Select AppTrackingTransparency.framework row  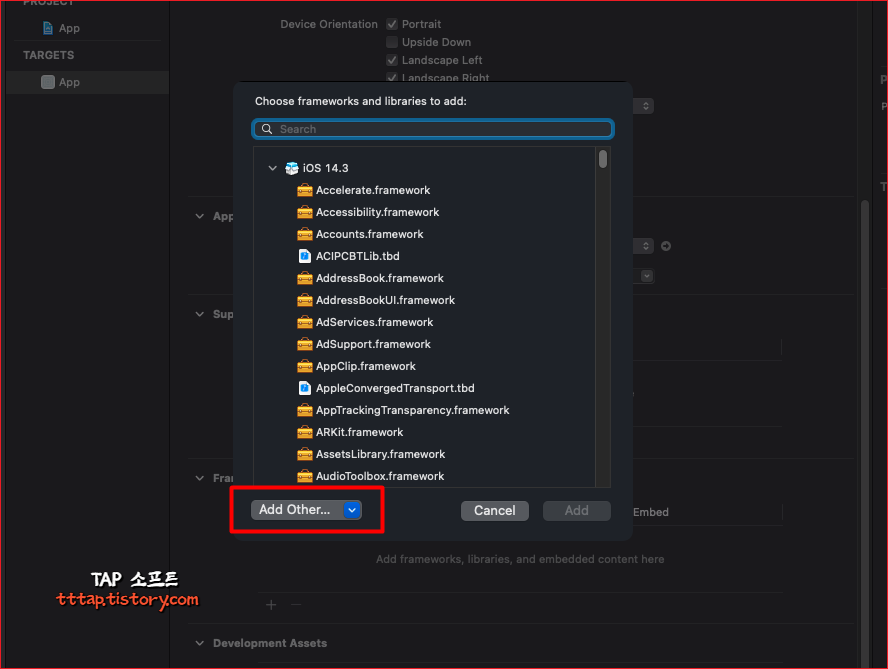tap(425, 410)
